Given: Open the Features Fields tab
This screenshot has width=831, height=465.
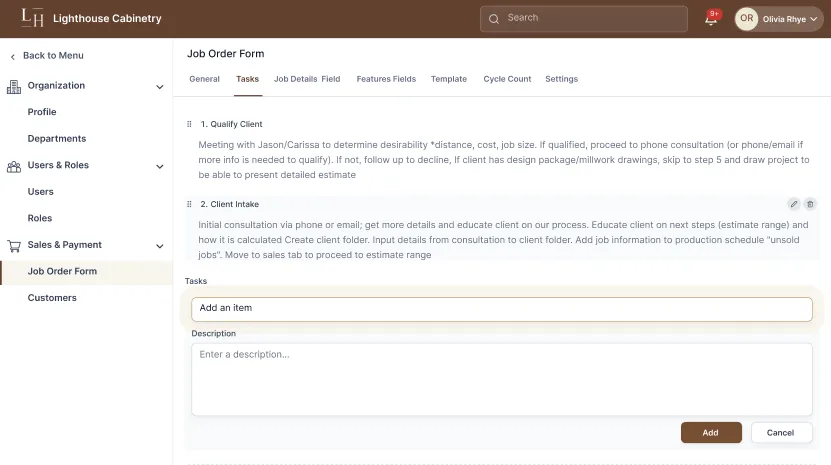Looking at the screenshot, I should tap(386, 79).
